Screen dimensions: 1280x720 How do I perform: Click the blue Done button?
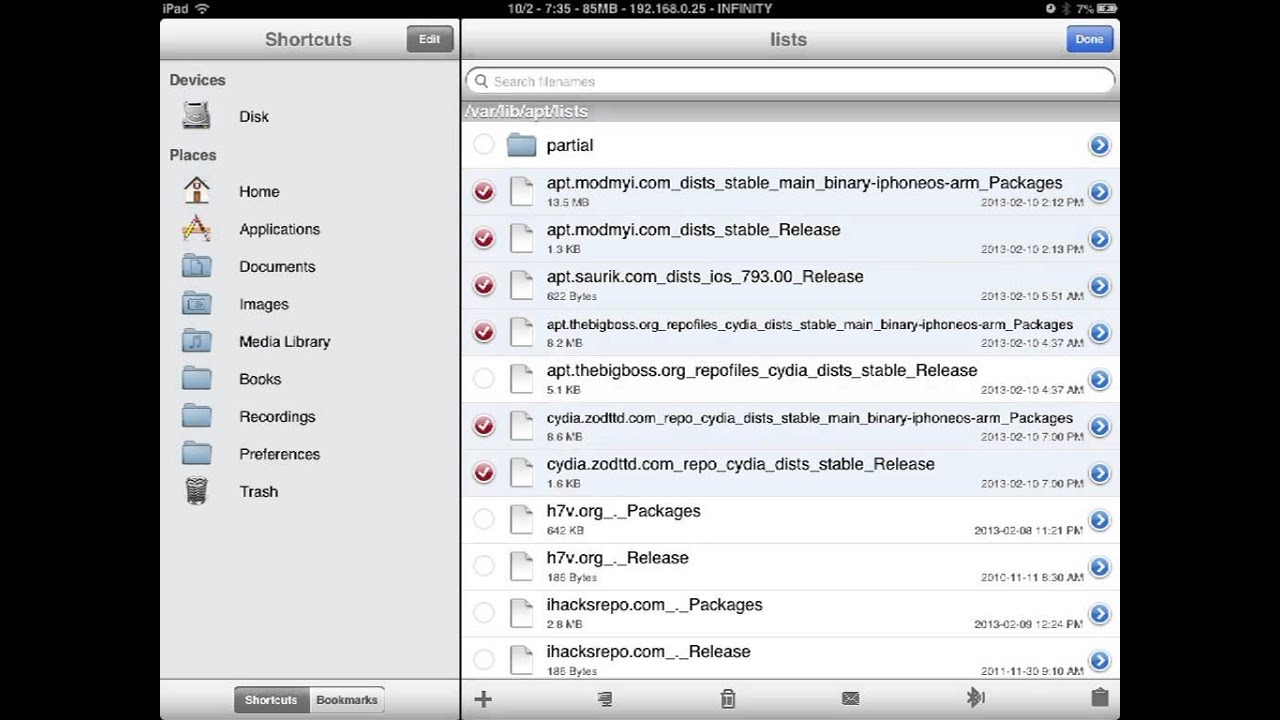pos(1089,39)
